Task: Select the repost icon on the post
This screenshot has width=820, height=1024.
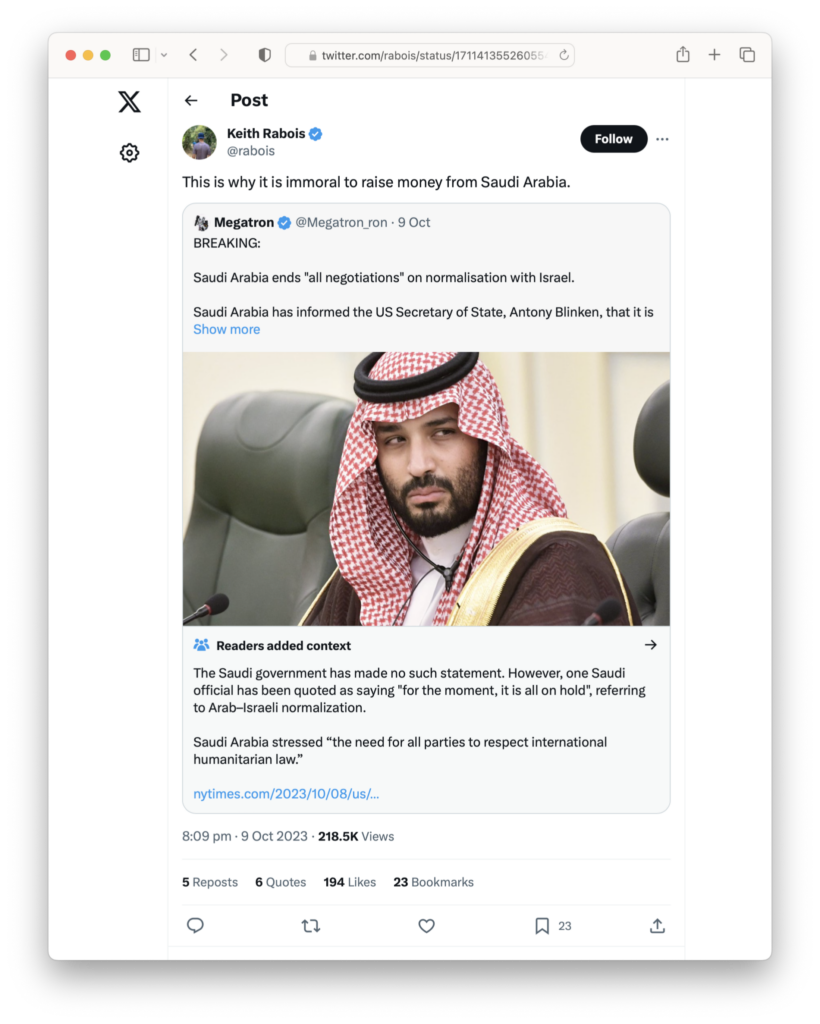Action: coord(310,926)
